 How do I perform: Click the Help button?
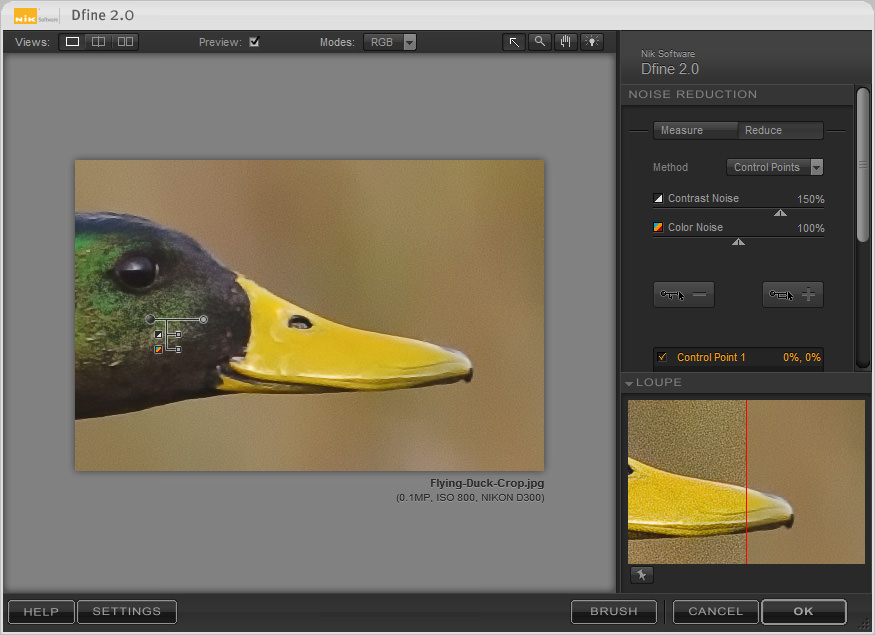pos(41,612)
